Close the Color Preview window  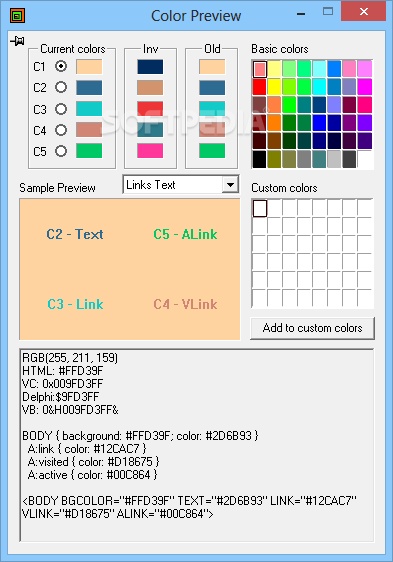click(x=364, y=11)
